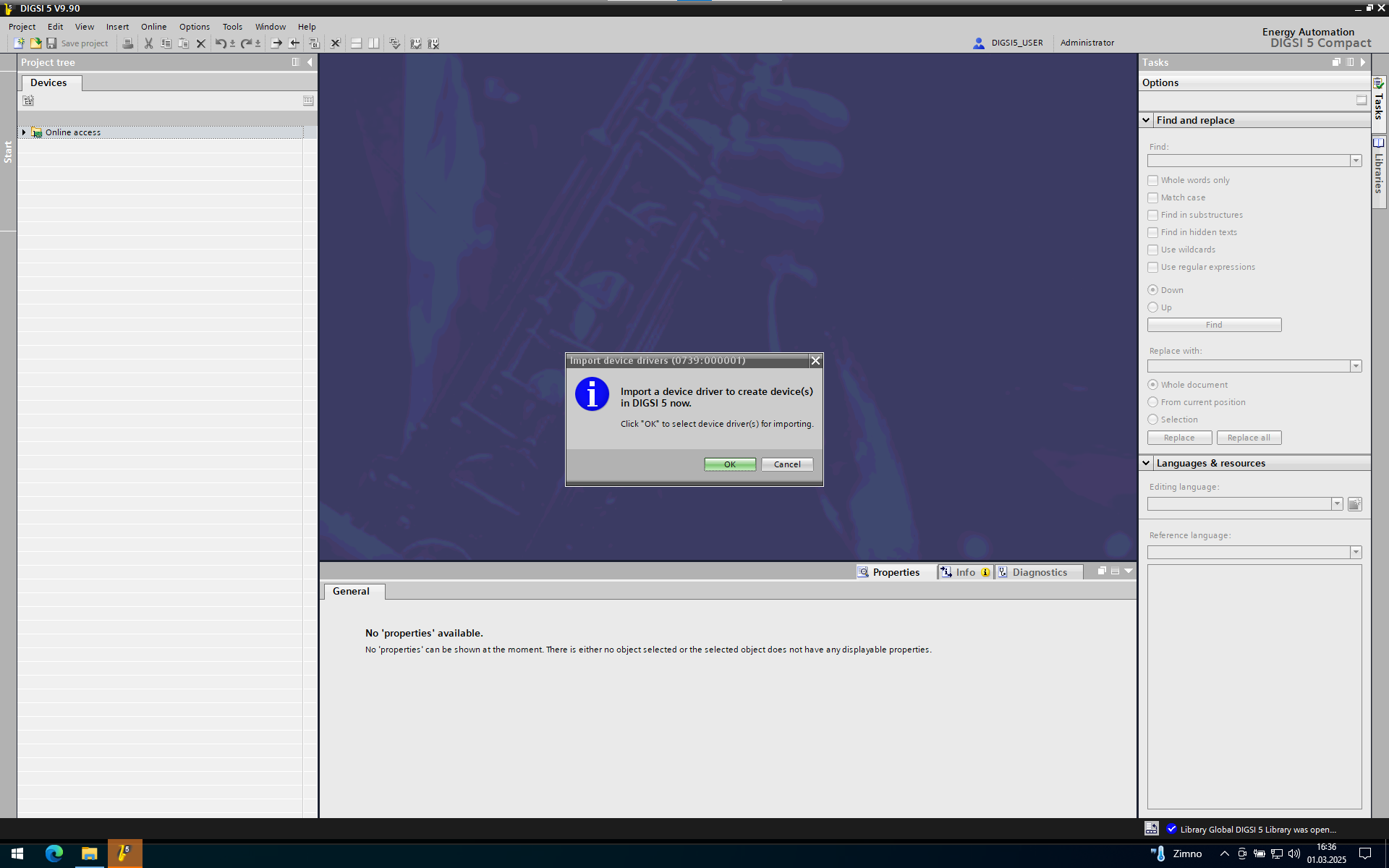
Task: Click the left-arrow retrieve toolbar icon
Action: click(x=294, y=43)
